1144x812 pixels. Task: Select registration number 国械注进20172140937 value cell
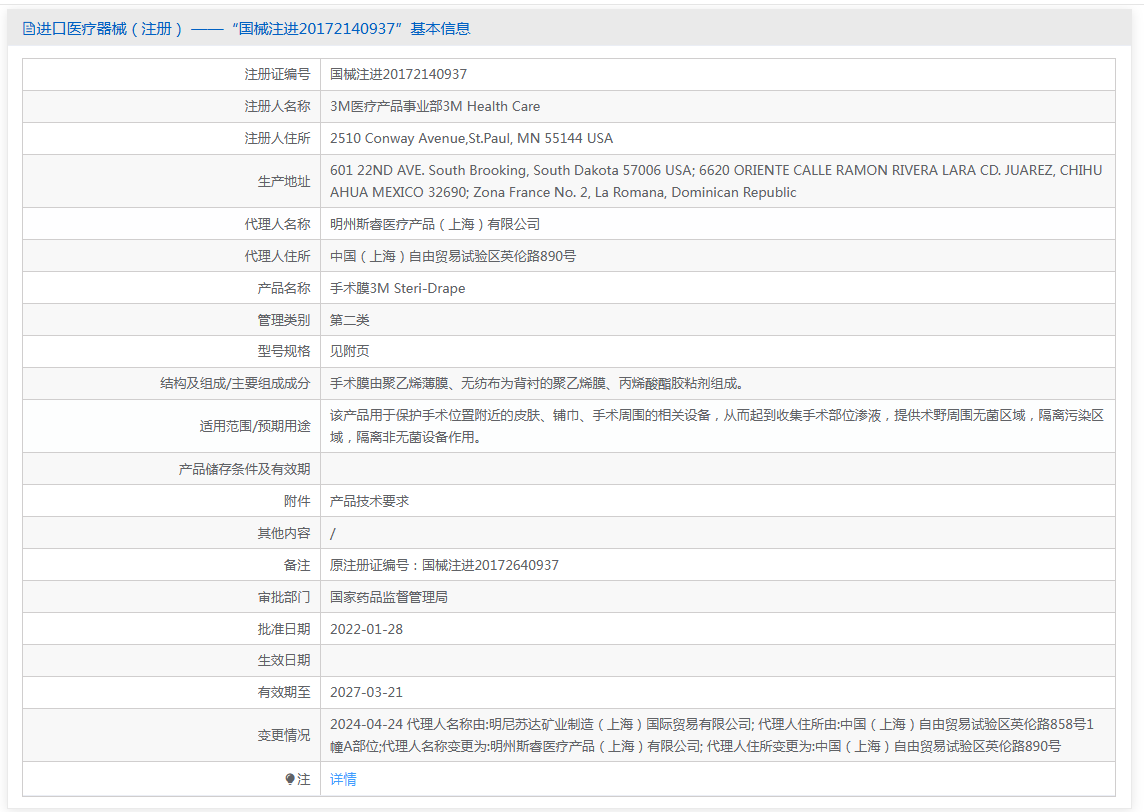(x=398, y=74)
